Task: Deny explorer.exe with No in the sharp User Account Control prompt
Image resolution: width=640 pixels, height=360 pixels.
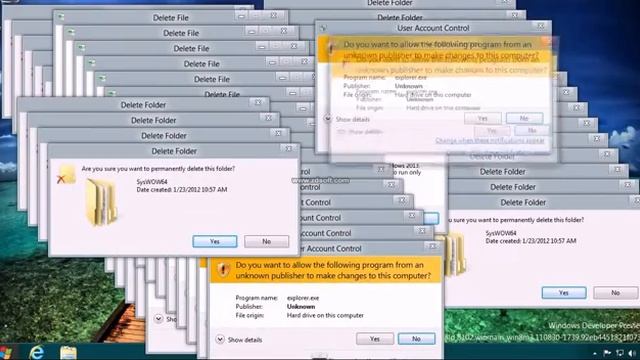Action: point(416,339)
